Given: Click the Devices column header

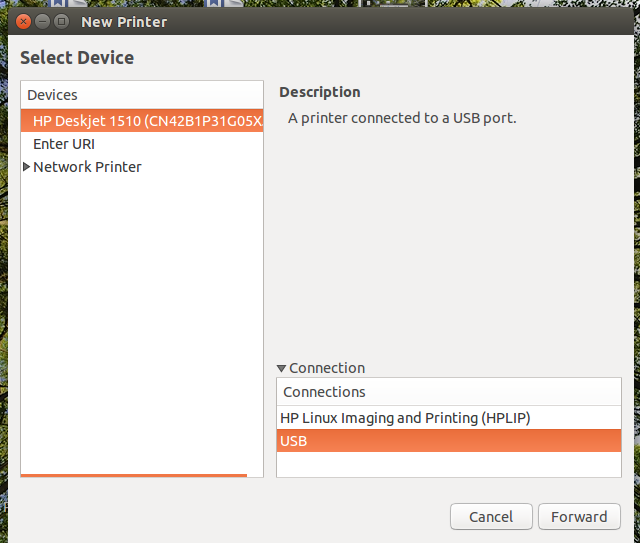Looking at the screenshot, I should (142, 95).
